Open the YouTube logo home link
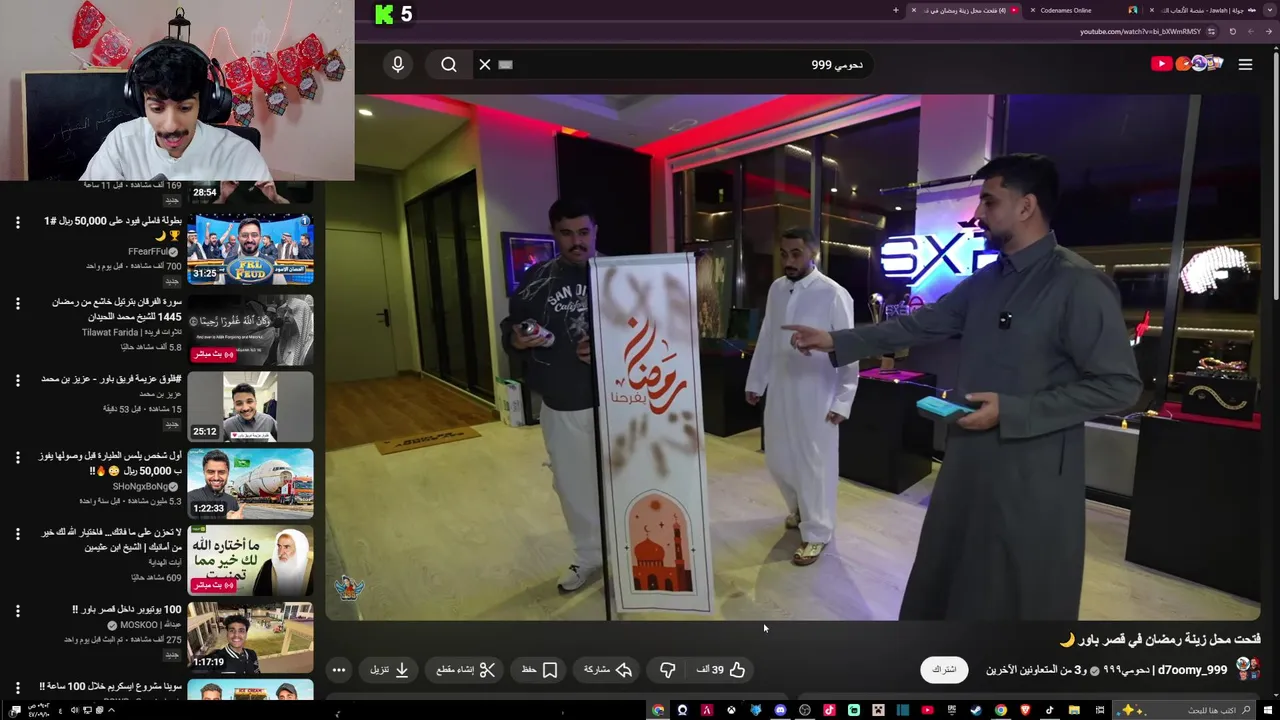The image size is (1280, 720). [1186, 64]
